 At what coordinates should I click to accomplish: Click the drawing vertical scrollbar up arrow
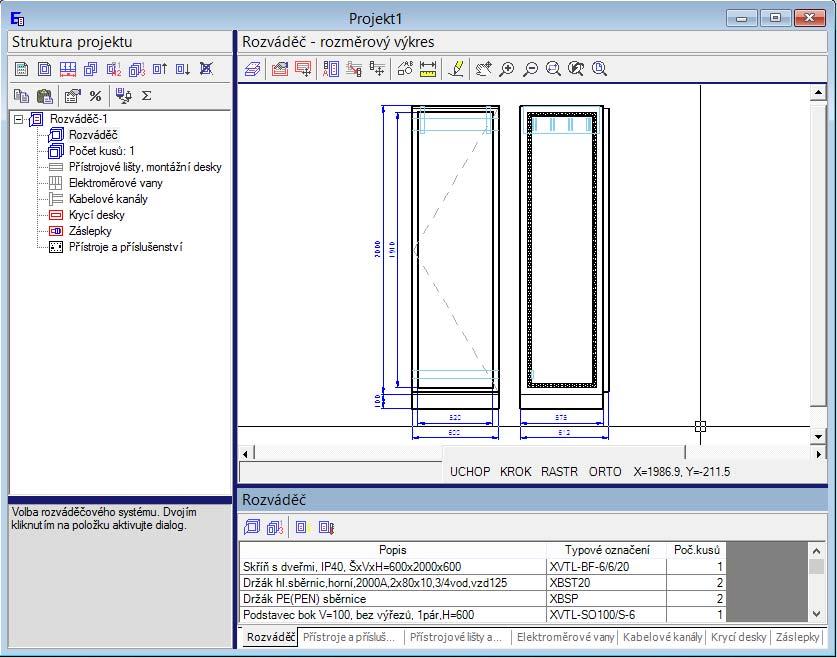coord(818,93)
